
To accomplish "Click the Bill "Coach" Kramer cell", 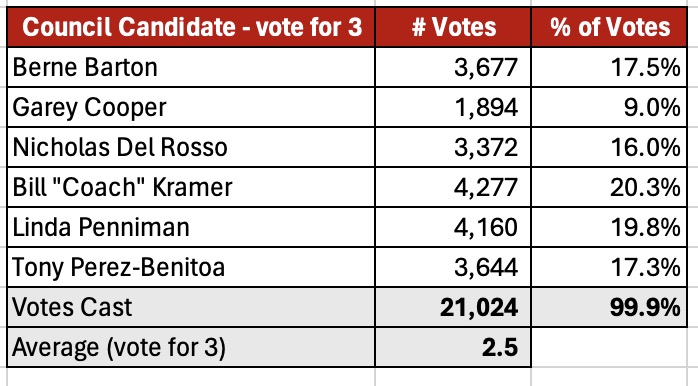I will [x=191, y=187].
